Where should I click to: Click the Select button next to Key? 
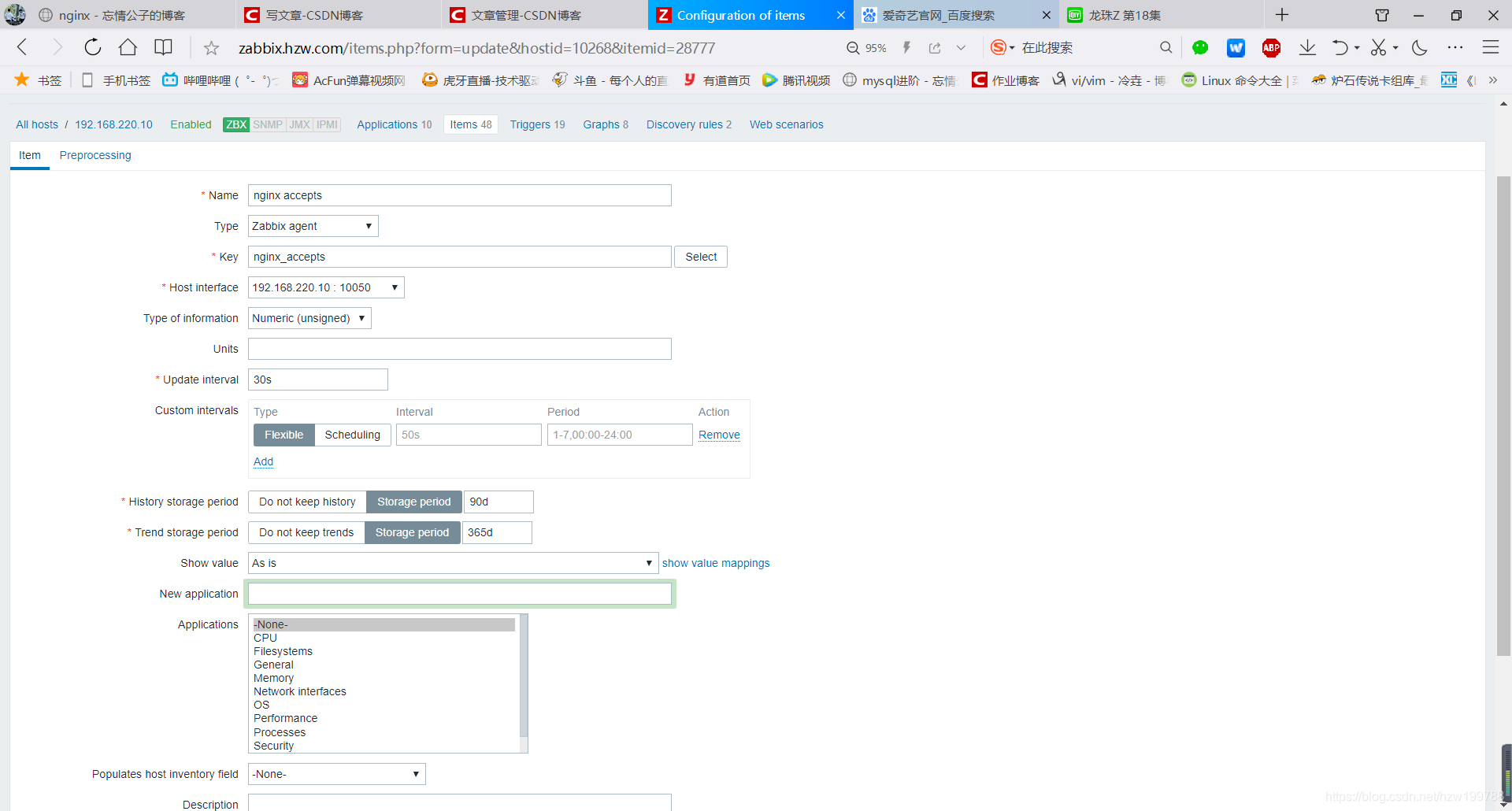[700, 257]
